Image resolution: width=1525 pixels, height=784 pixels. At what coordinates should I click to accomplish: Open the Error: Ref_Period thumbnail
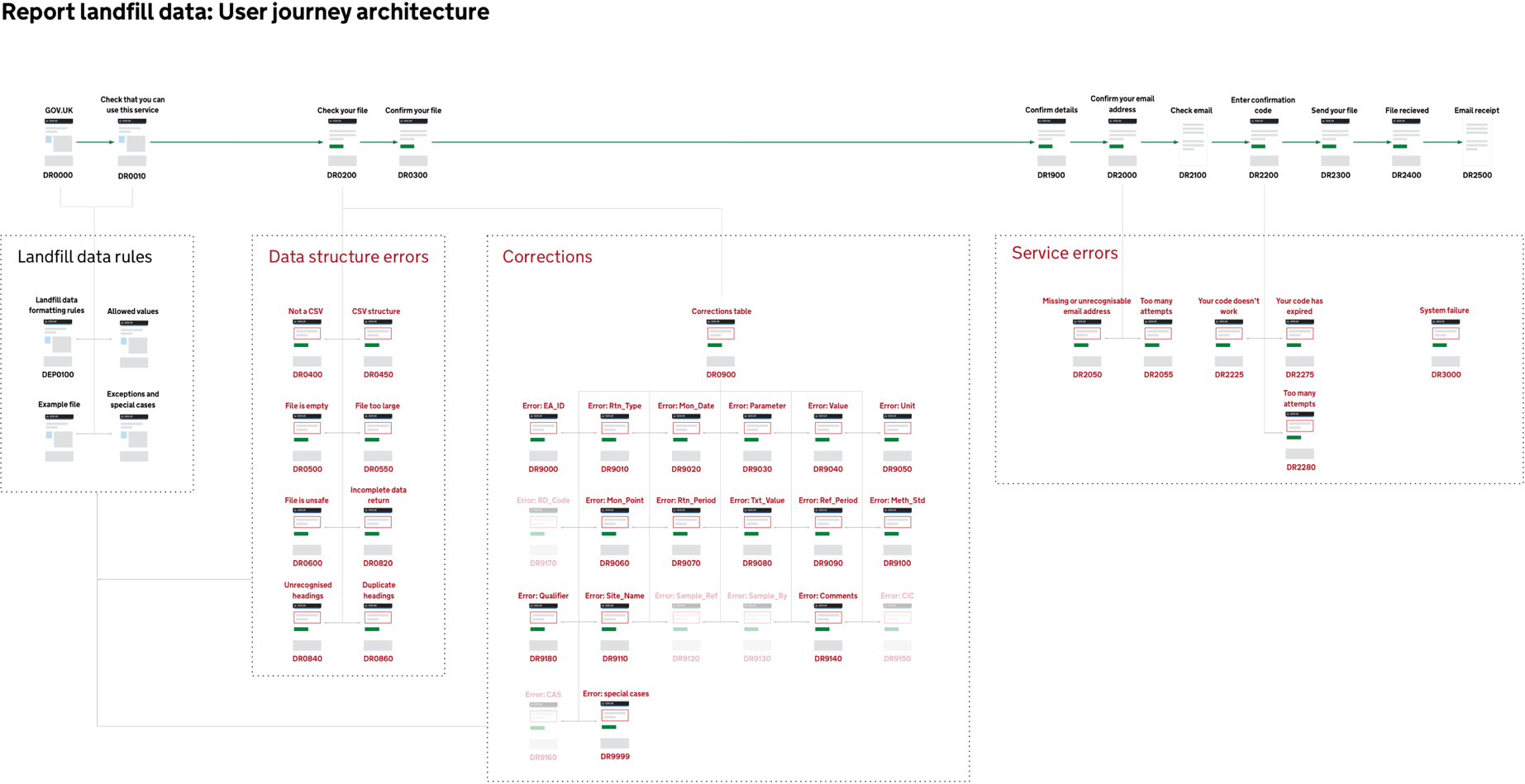[827, 531]
